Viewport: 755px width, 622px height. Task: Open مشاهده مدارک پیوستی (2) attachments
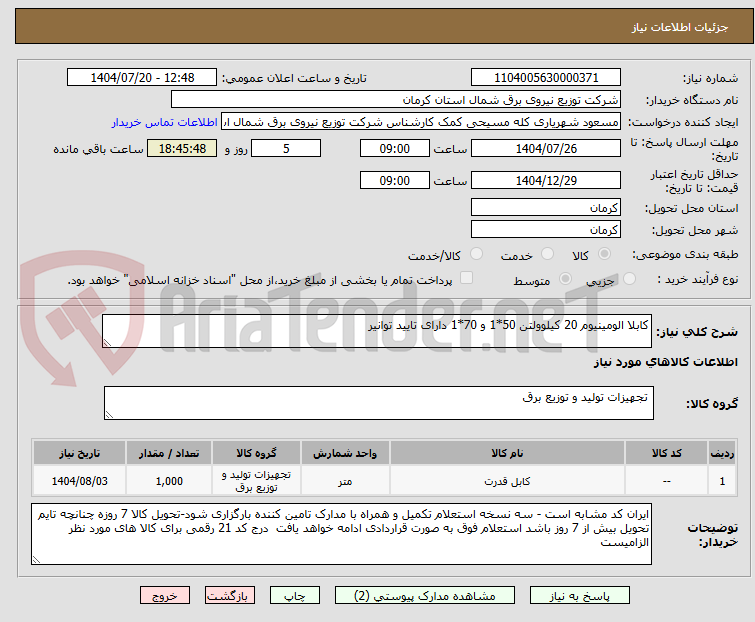tap(425, 596)
